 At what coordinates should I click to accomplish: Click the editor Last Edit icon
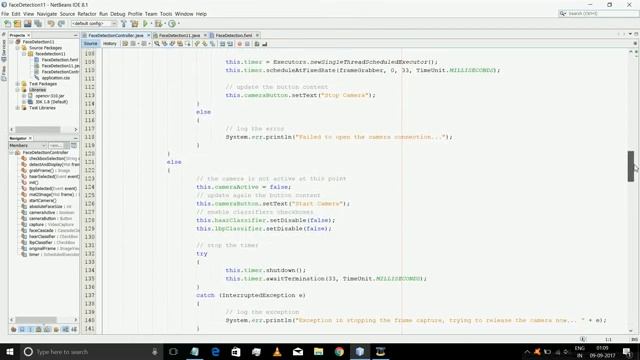pyautogui.click(x=125, y=44)
